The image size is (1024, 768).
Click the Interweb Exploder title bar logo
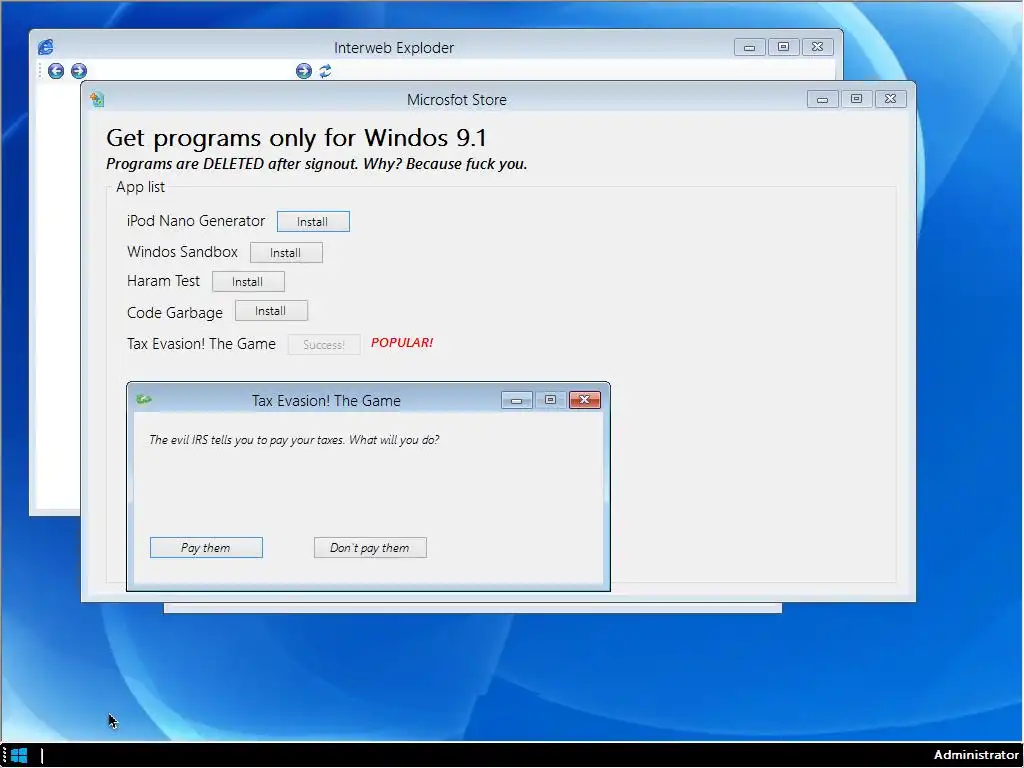point(46,47)
